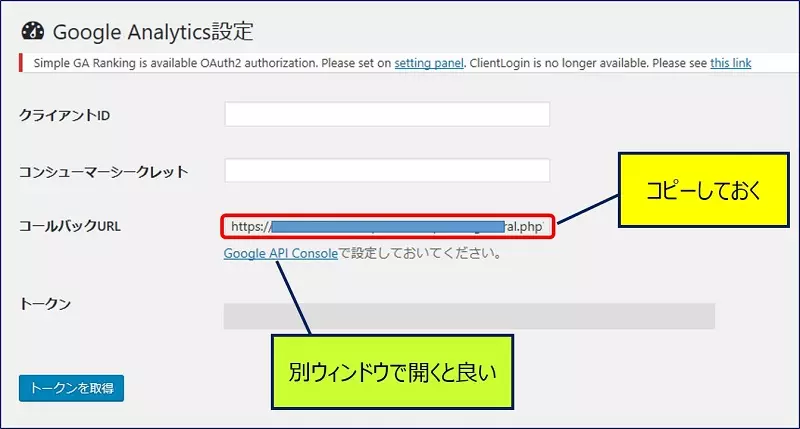Select the コールバックURL field text

click(387, 226)
